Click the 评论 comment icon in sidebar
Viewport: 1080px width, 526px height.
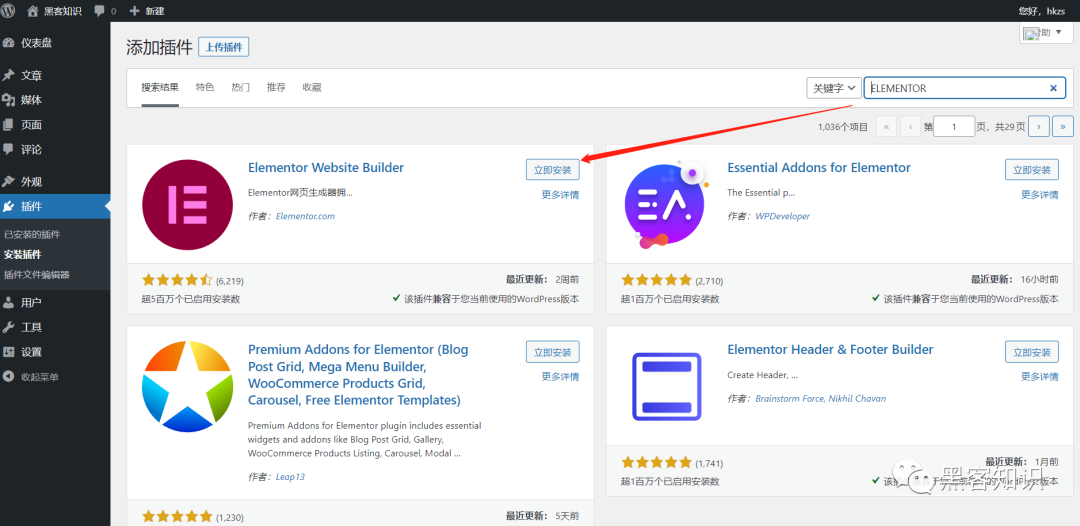pyautogui.click(x=9, y=149)
